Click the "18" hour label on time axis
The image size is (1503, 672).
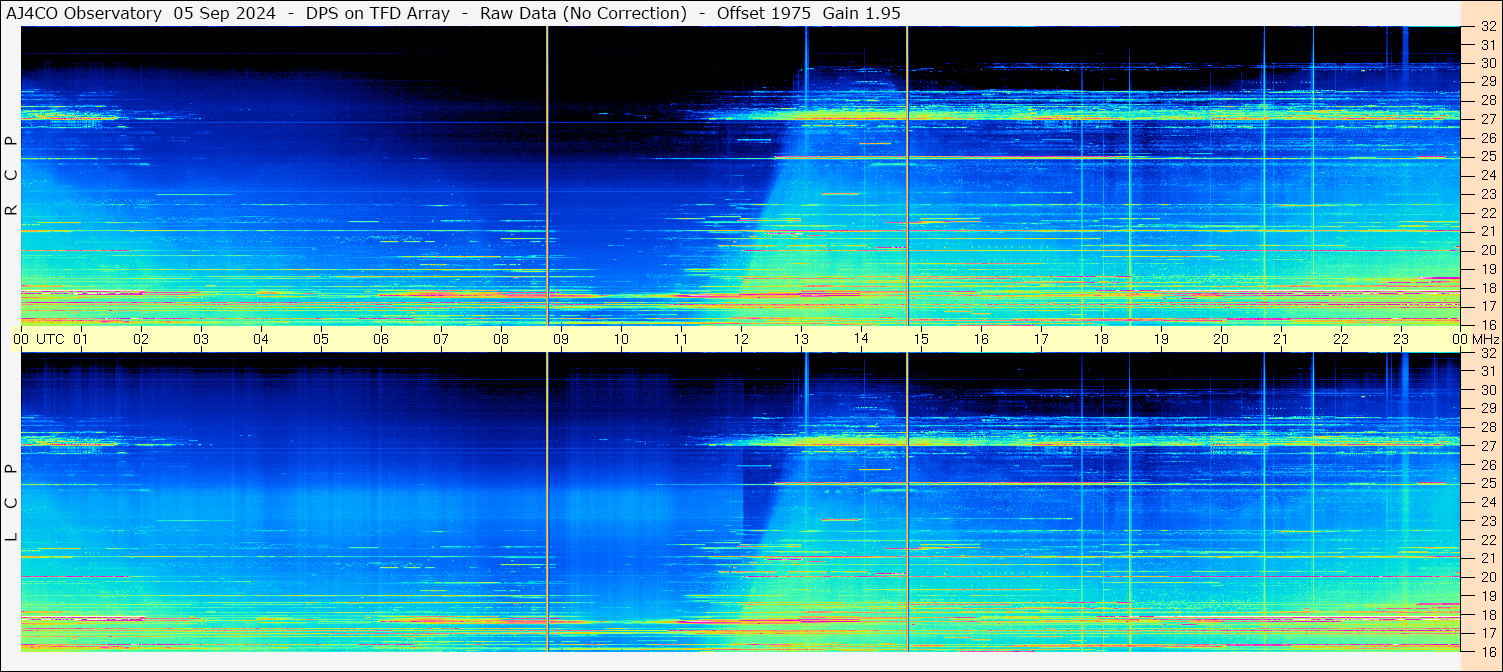(1101, 339)
